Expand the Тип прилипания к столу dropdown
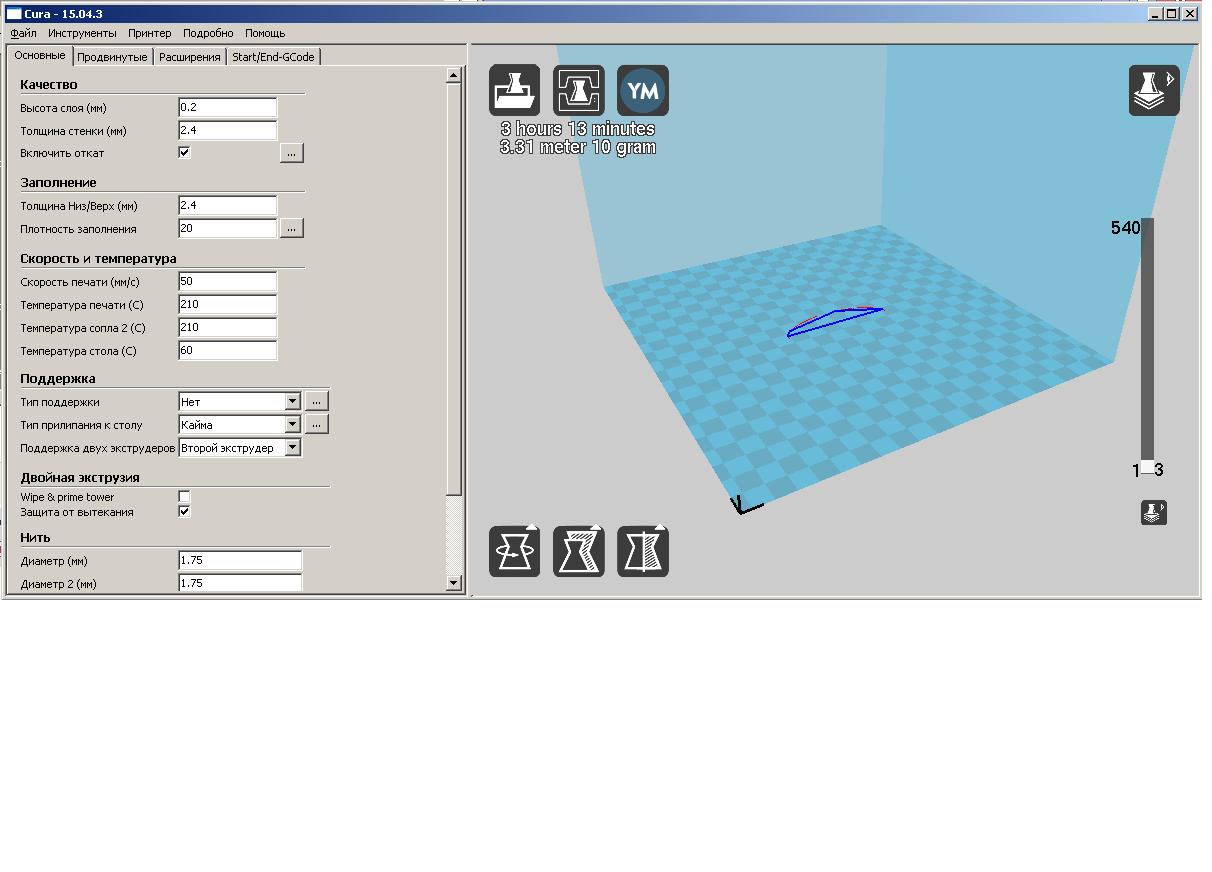Viewport: 1212px width, 872px height. point(292,425)
